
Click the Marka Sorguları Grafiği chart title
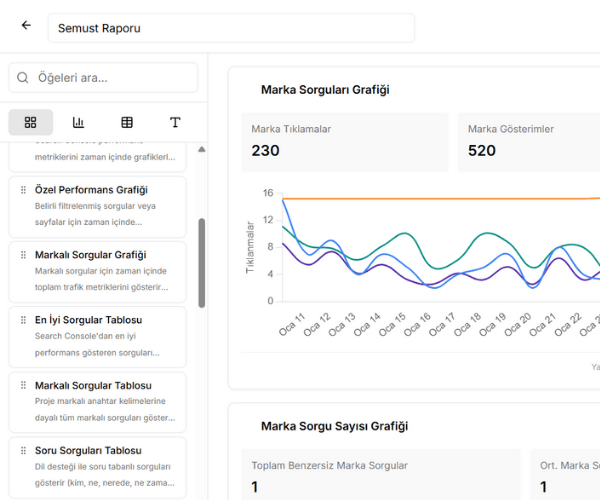click(x=325, y=90)
